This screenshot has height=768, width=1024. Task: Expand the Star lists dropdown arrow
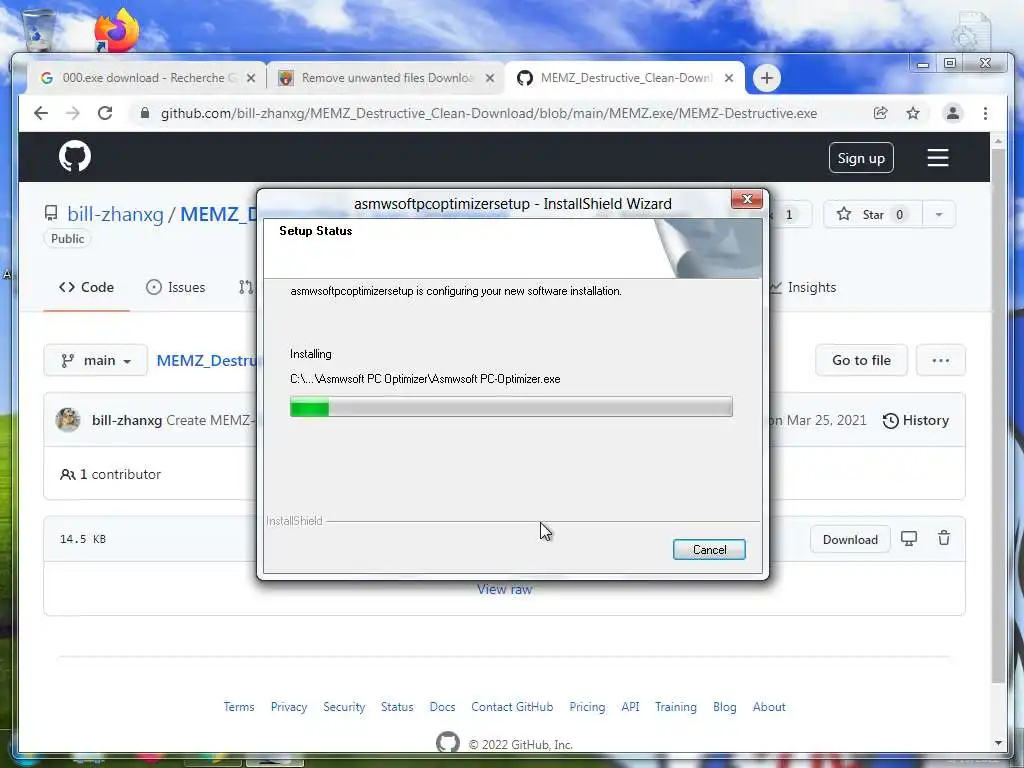tap(938, 214)
